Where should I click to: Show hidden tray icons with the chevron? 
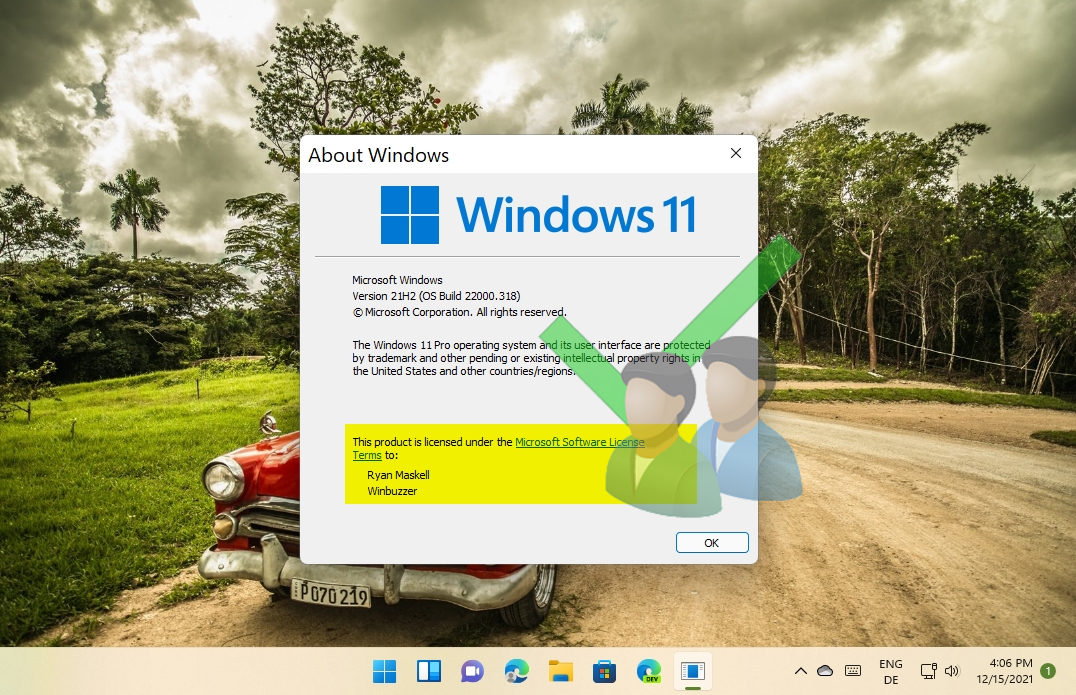coord(800,671)
